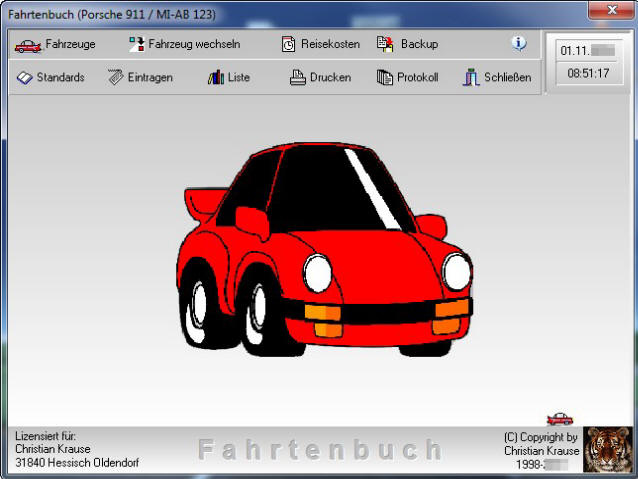Select Drucken text label
This screenshot has height=479, width=638.
[x=330, y=77]
